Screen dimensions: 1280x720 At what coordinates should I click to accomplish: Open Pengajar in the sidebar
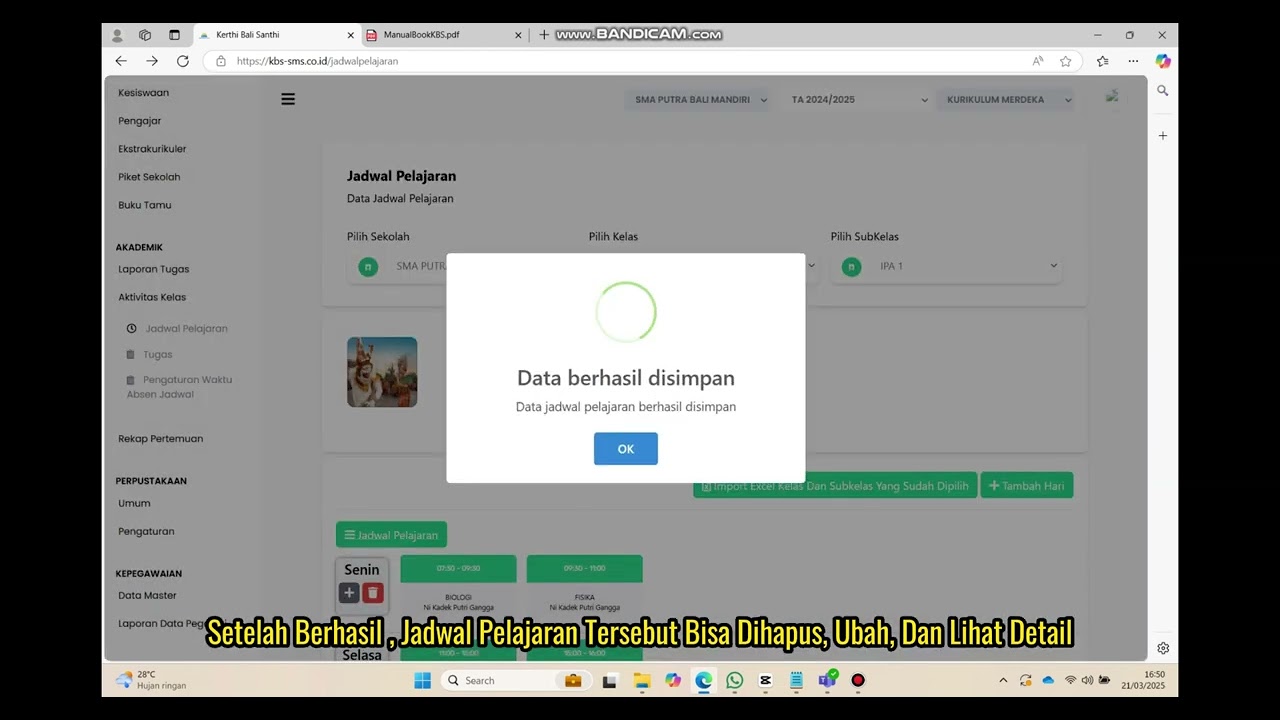coord(140,121)
